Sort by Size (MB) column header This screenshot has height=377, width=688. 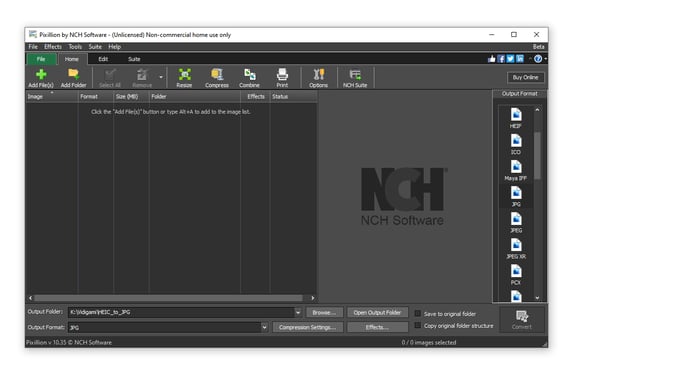(131, 97)
